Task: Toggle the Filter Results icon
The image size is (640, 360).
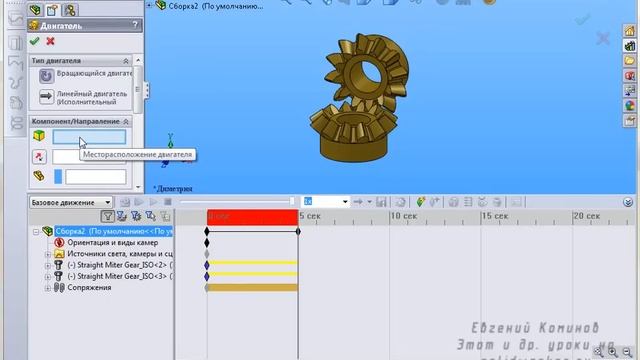Action: click(165, 216)
